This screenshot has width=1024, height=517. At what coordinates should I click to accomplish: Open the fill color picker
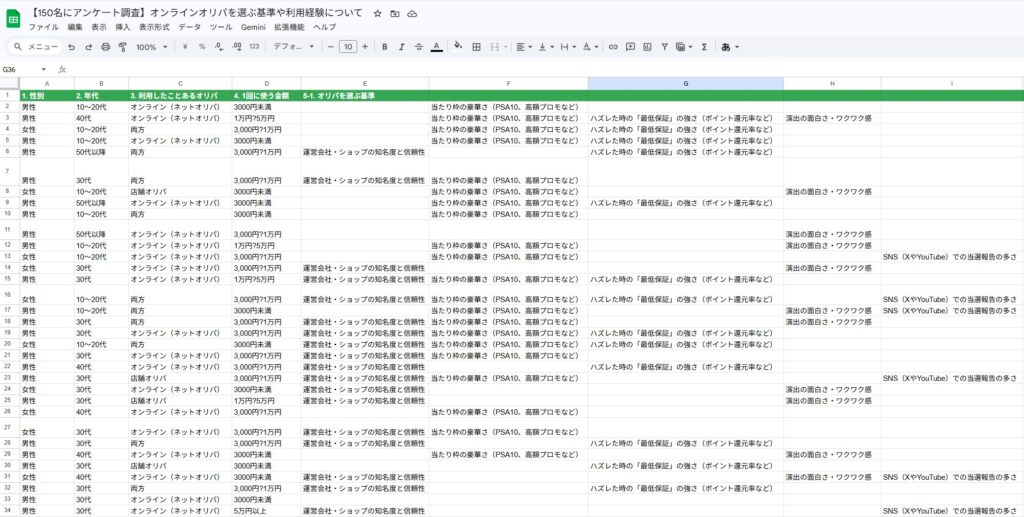click(x=458, y=47)
